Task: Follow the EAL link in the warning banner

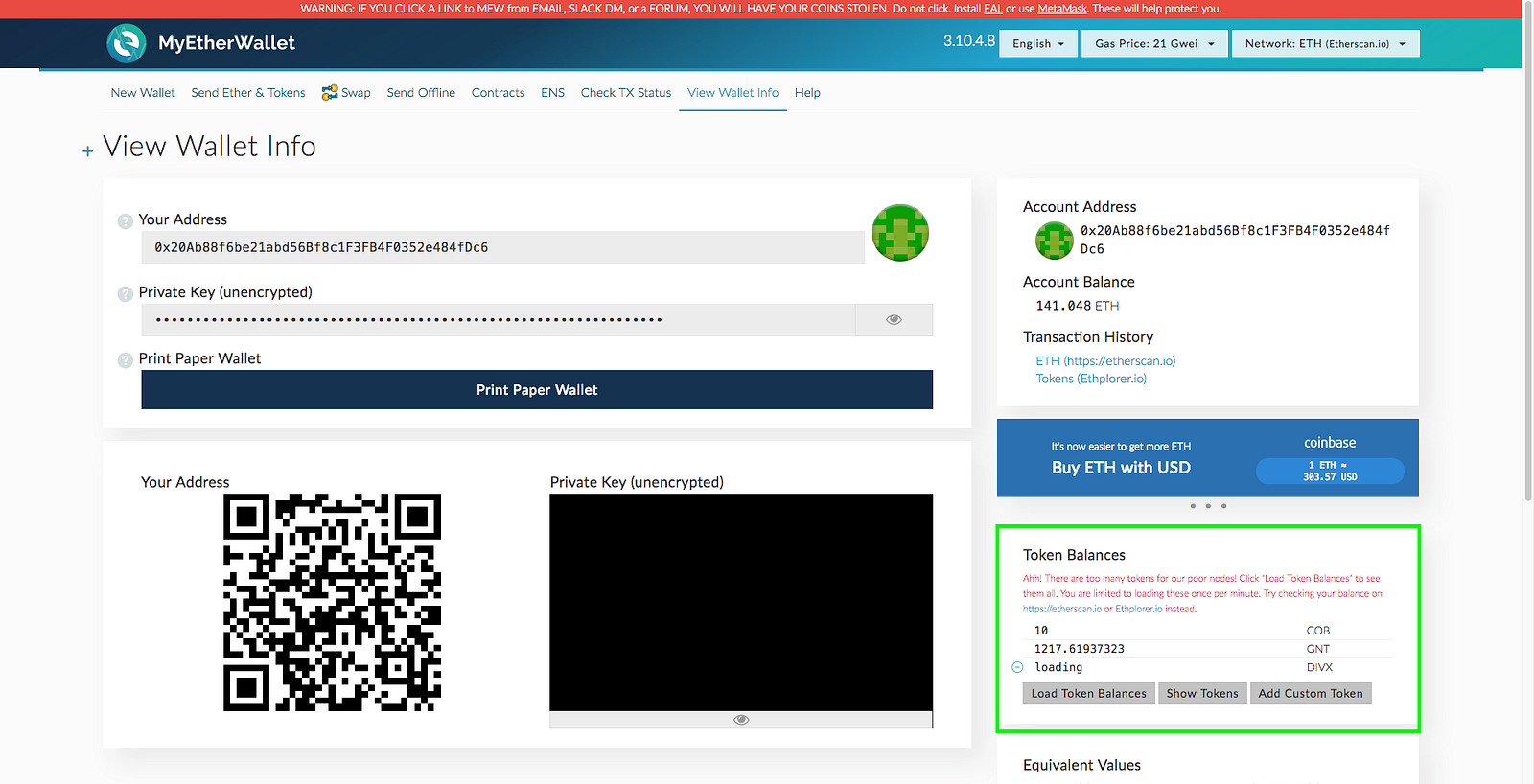Action: click(x=993, y=9)
